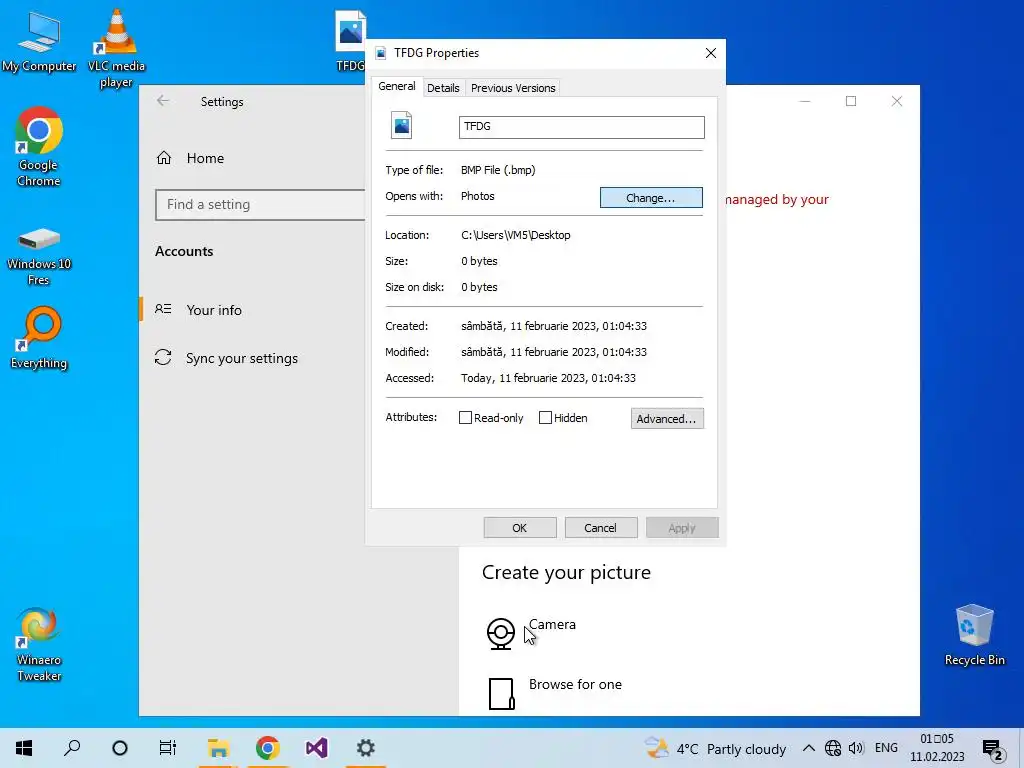Screen dimensions: 1024x768
Task: Open Advanced… attributes dialog
Action: 667,419
